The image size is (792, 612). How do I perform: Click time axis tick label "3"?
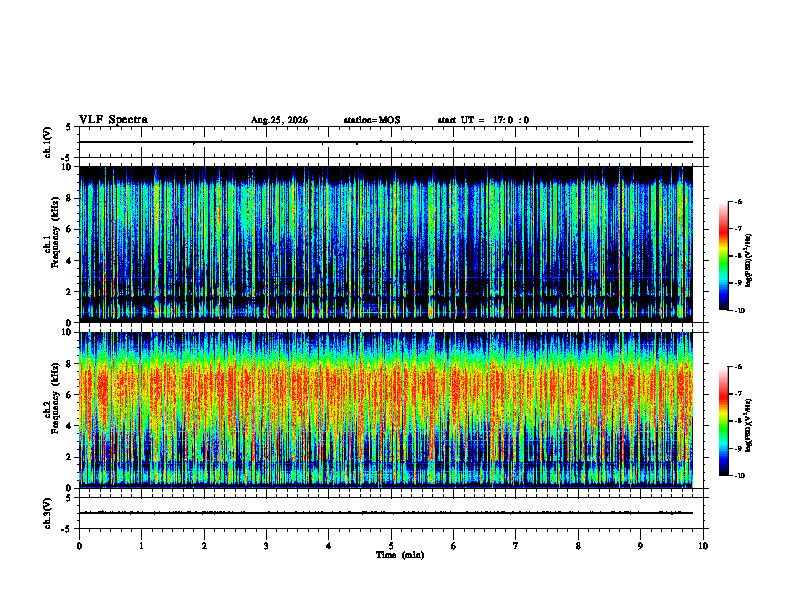[266, 546]
